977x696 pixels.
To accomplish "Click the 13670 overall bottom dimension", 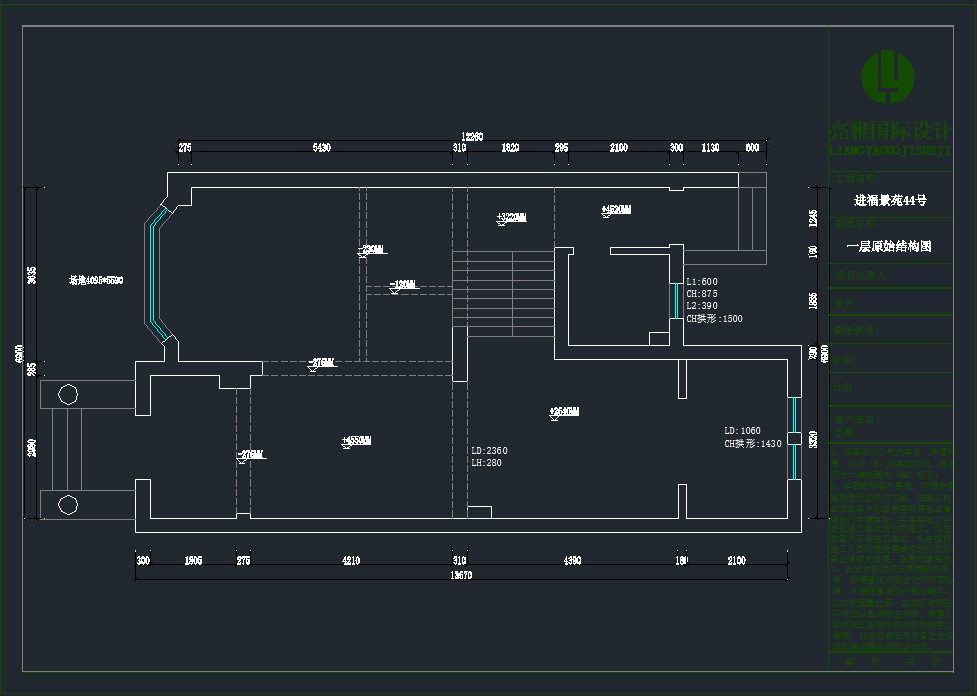I will point(461,575).
